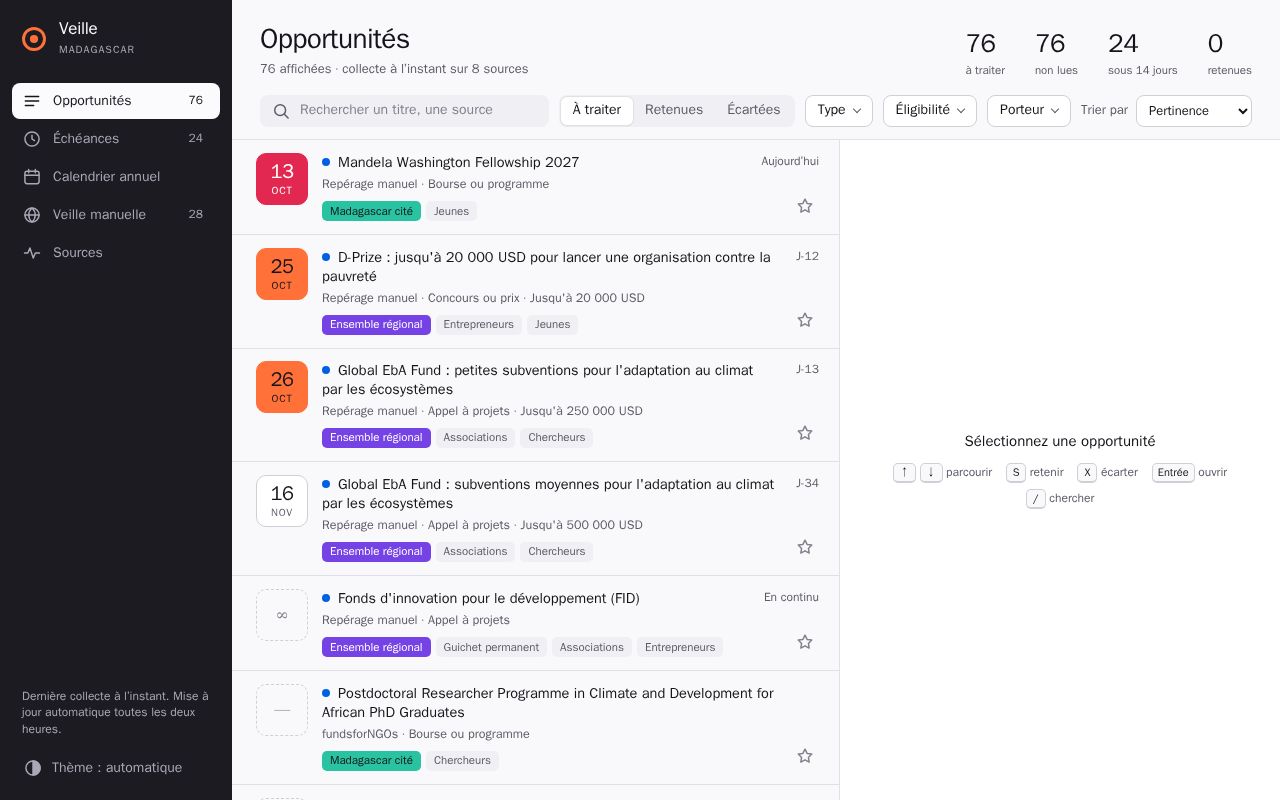Focus the Rechercher un titre search field
The image size is (1280, 800).
coord(404,111)
